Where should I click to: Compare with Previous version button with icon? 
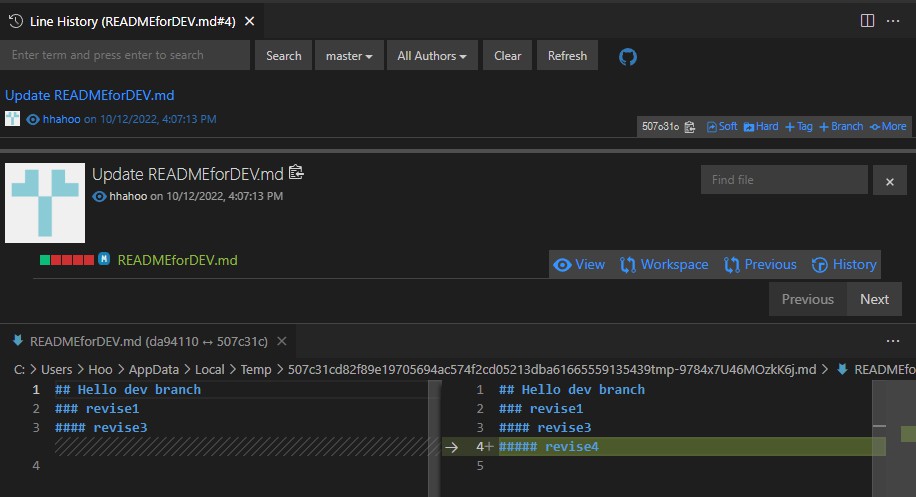tap(760, 265)
